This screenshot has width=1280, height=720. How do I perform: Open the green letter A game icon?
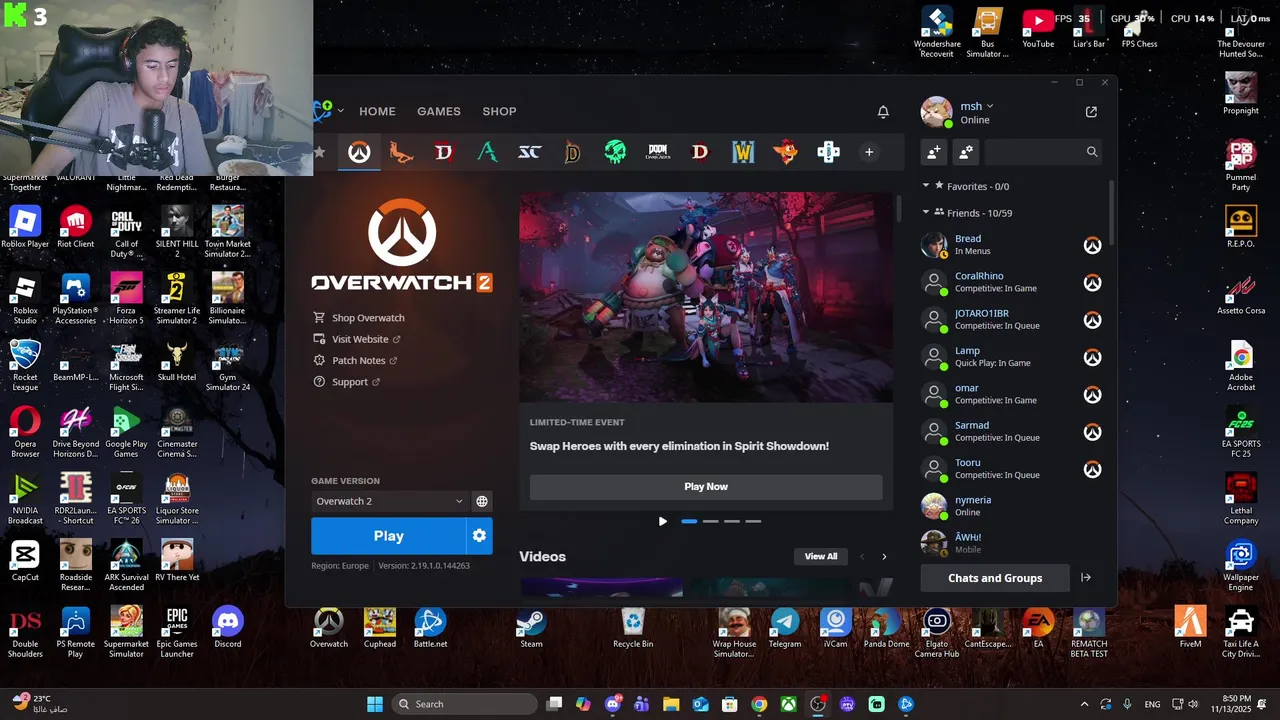(487, 152)
